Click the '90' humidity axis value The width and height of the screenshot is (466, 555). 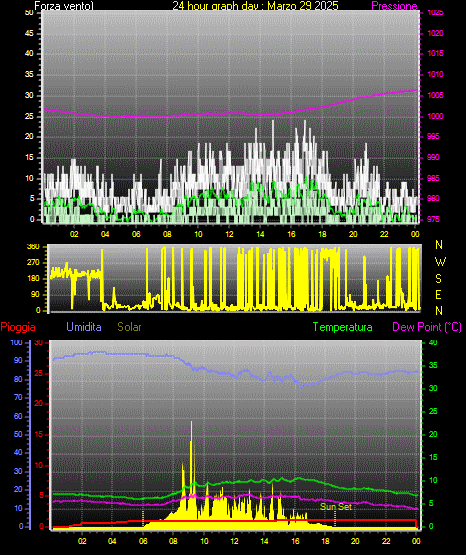[x=18, y=360]
